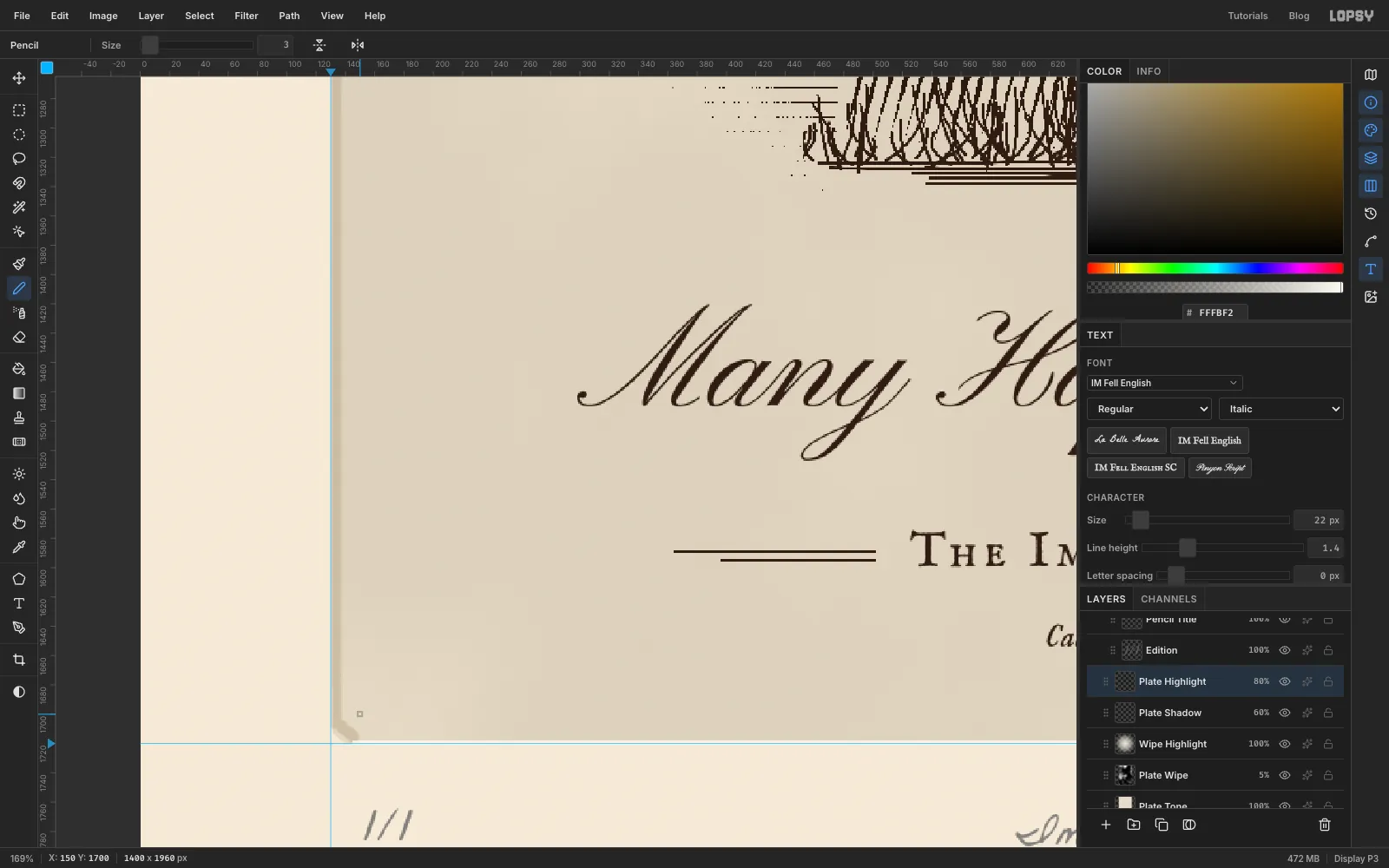
Task: Switch to the Channels tab
Action: click(x=1168, y=599)
